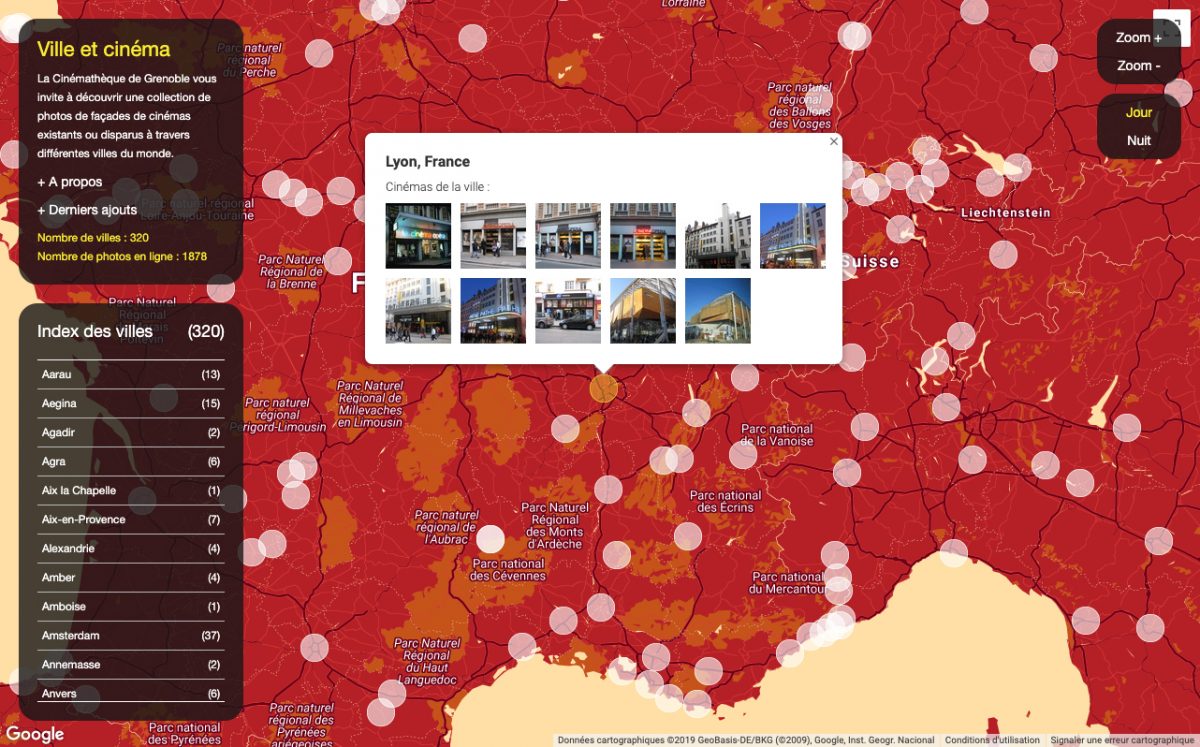Viewport: 1200px width, 747px height.
Task: Open Conditions d'utilisation link
Action: (992, 741)
